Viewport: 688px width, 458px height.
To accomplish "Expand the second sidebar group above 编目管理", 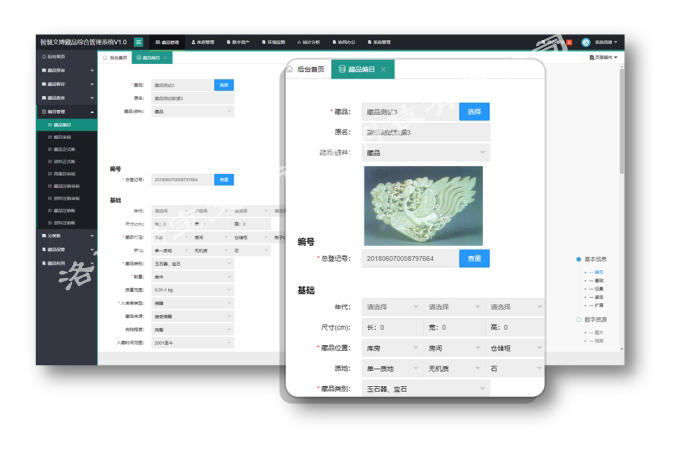I will 67,84.
